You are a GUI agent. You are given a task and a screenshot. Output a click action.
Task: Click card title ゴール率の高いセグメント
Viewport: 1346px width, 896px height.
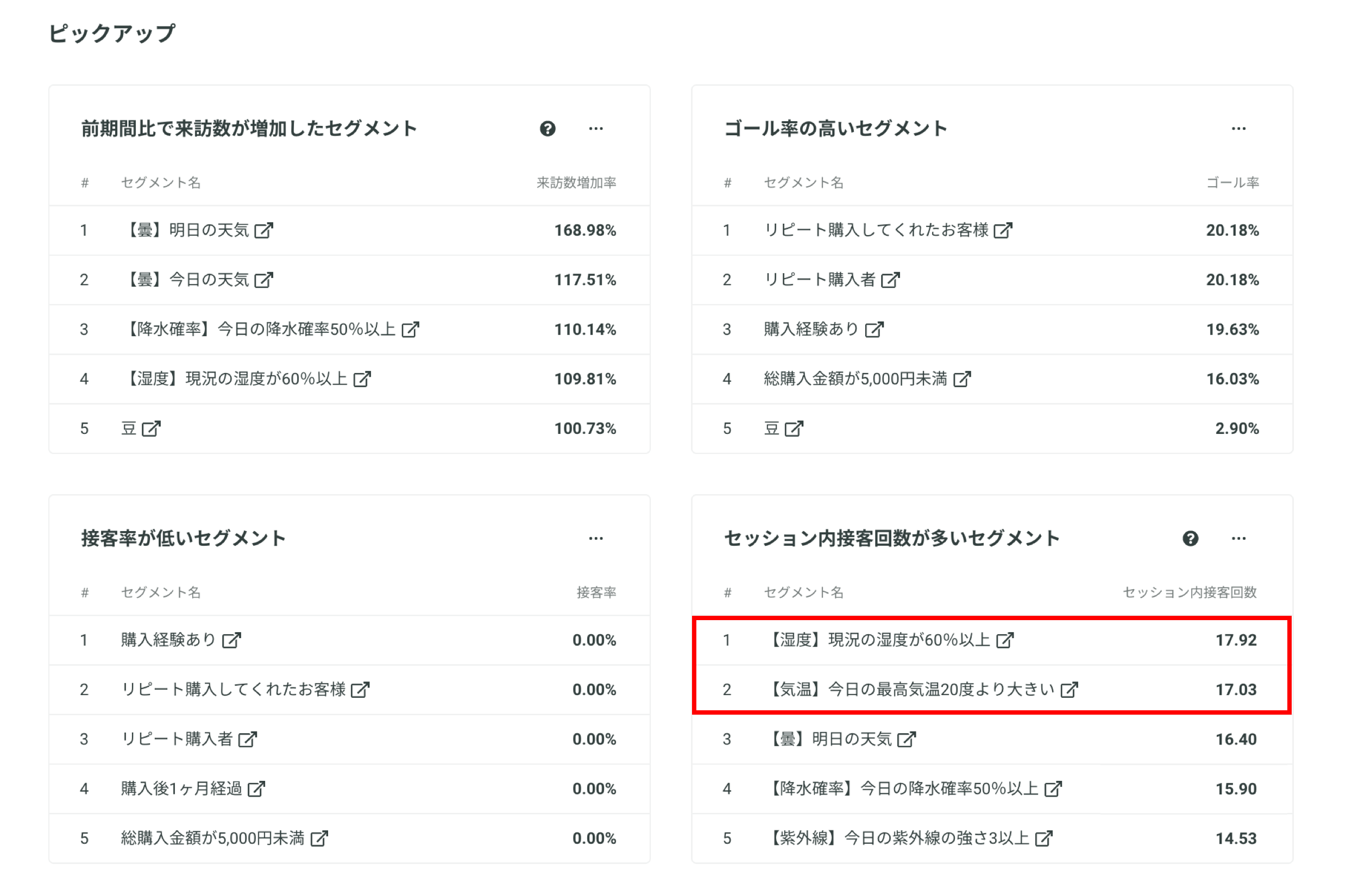pyautogui.click(x=835, y=129)
